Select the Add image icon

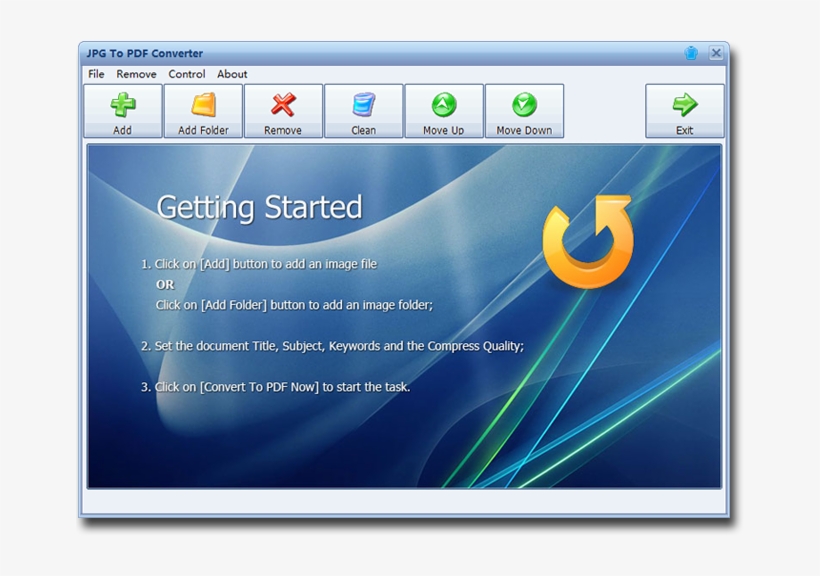(122, 104)
